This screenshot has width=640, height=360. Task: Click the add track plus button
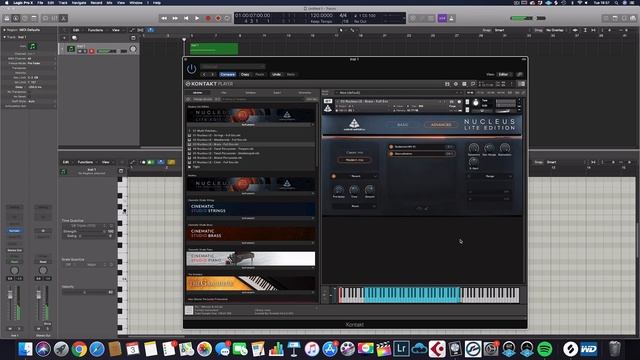click(x=64, y=38)
